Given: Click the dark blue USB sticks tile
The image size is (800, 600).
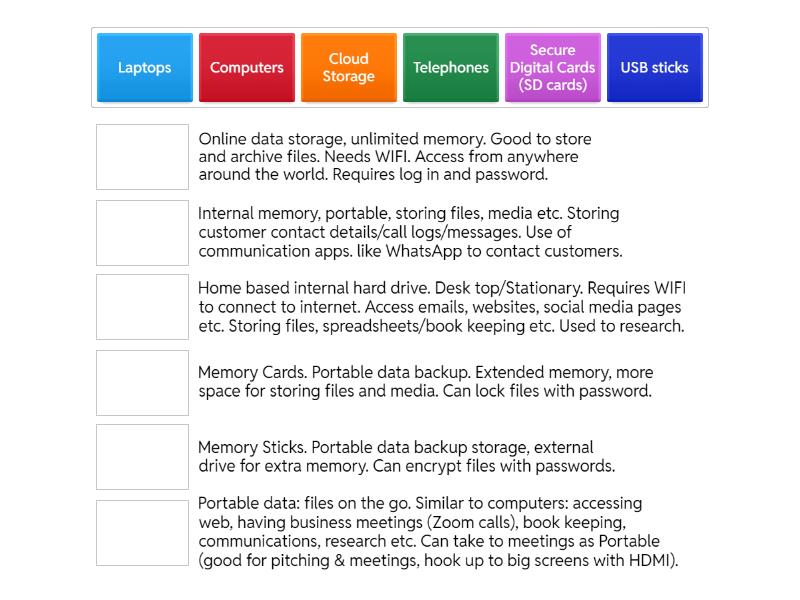Looking at the screenshot, I should coord(654,68).
